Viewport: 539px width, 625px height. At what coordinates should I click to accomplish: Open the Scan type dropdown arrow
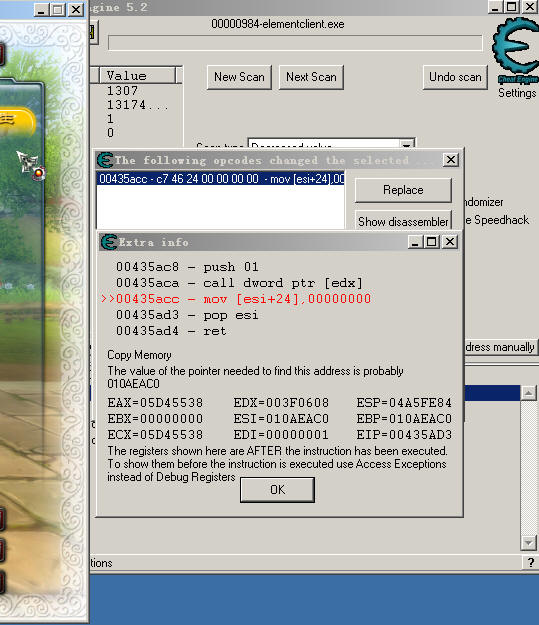[x=407, y=144]
